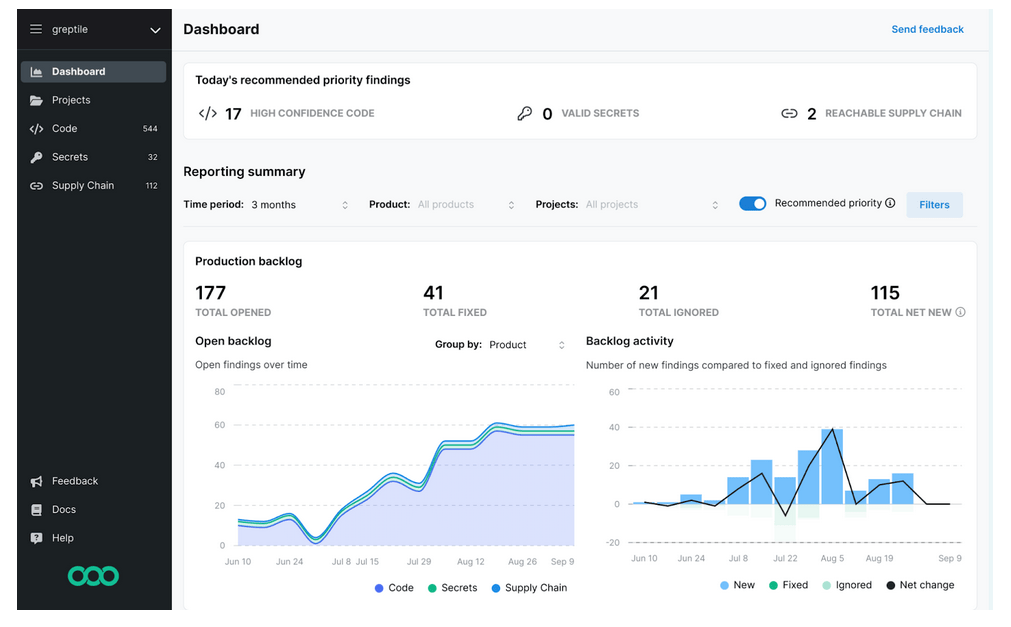The height and width of the screenshot is (627, 1011).
Task: Click the 544 count badge next to Code
Action: tap(150, 128)
